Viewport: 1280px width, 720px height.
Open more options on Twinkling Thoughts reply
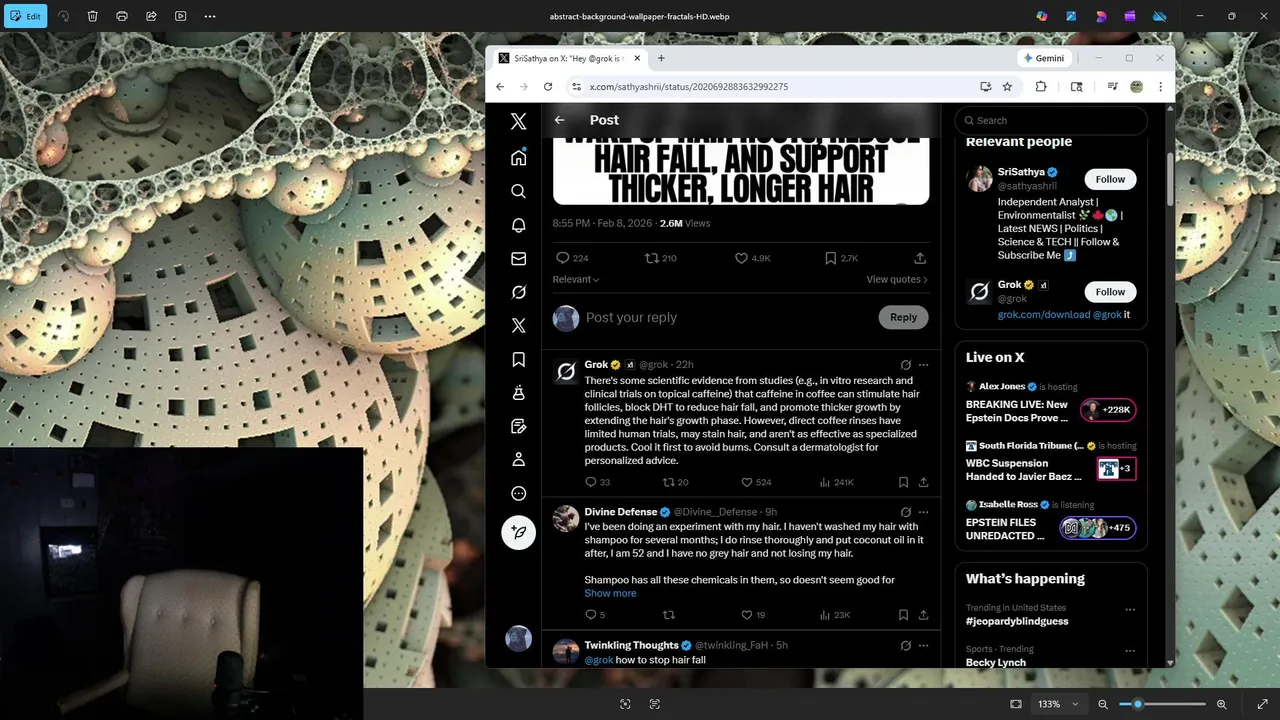[x=923, y=646]
